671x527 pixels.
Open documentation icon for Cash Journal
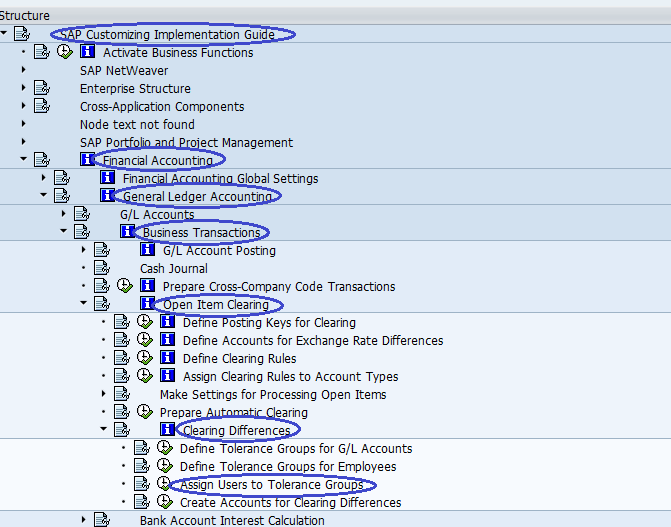tap(102, 268)
